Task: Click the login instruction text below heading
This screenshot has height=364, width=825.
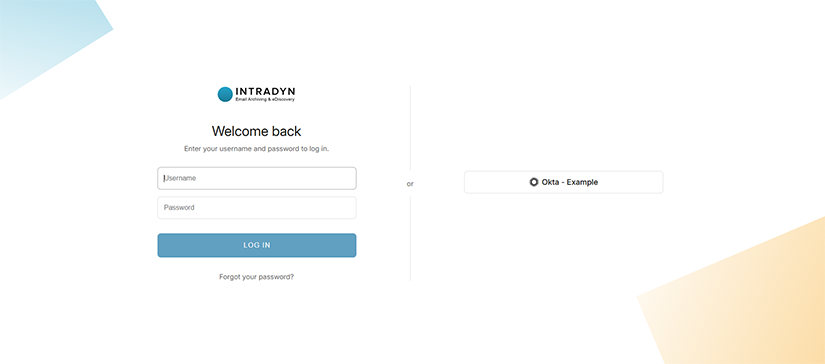Action: click(257, 149)
